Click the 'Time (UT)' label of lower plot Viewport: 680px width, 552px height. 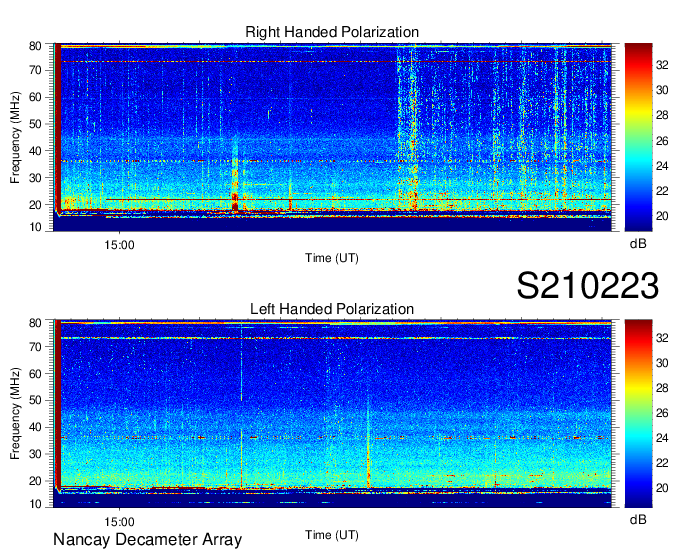click(332, 535)
